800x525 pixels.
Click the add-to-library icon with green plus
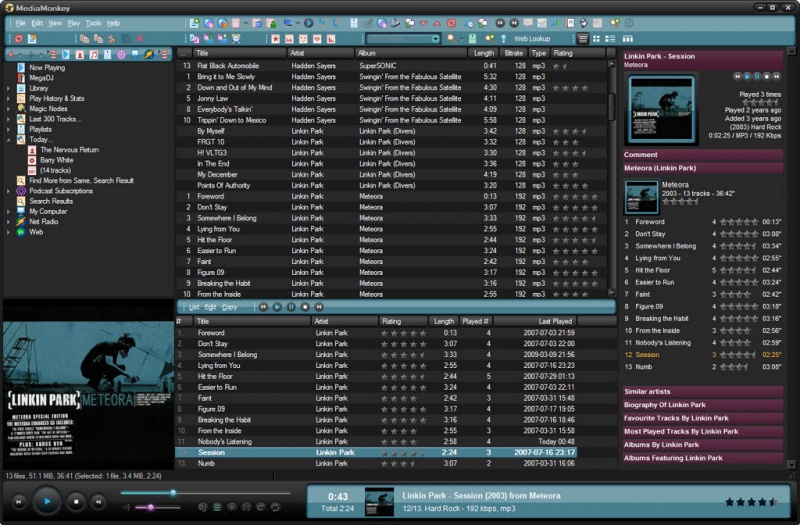click(x=194, y=23)
